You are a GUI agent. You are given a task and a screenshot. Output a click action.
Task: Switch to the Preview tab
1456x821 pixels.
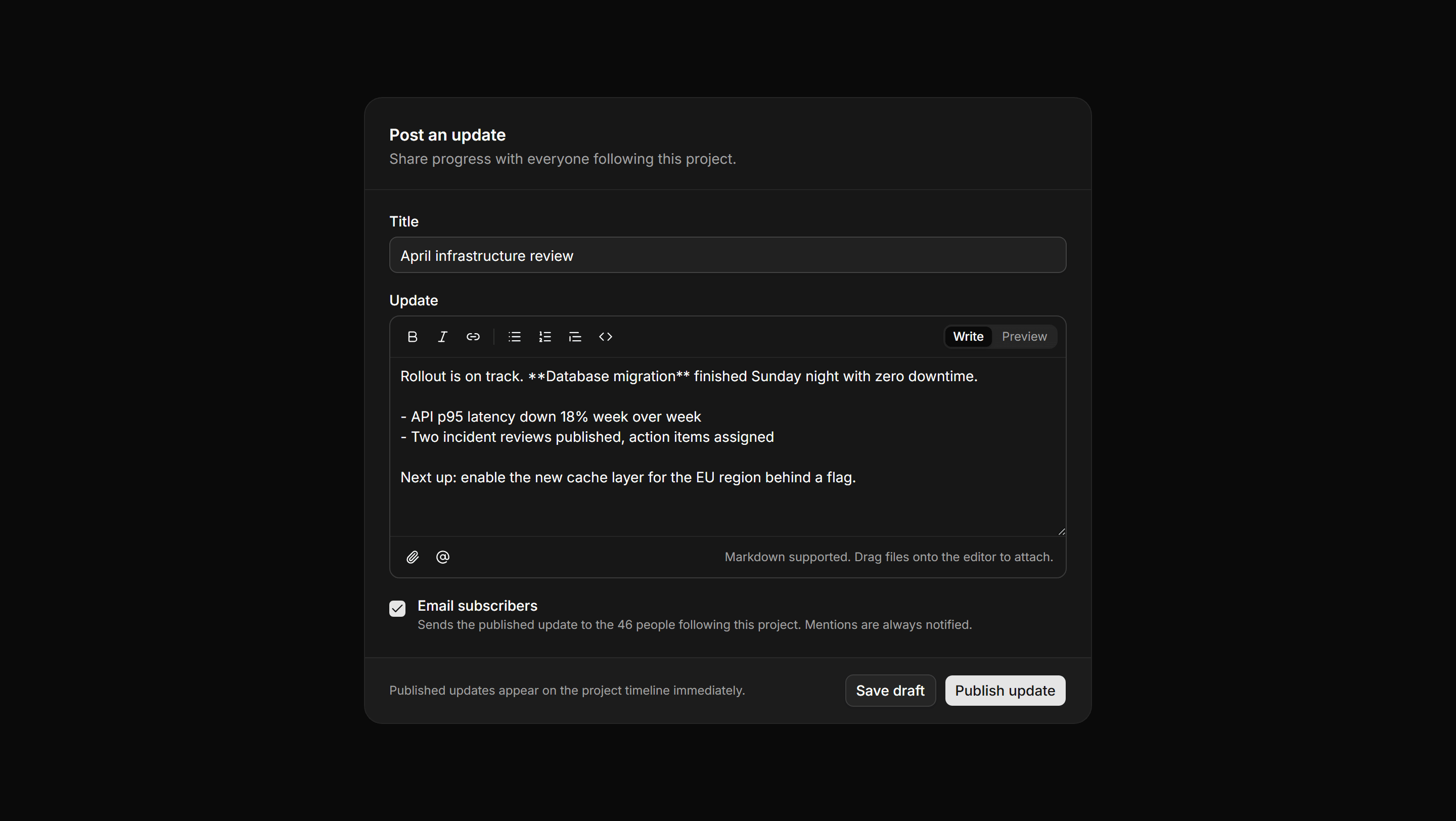pos(1024,337)
